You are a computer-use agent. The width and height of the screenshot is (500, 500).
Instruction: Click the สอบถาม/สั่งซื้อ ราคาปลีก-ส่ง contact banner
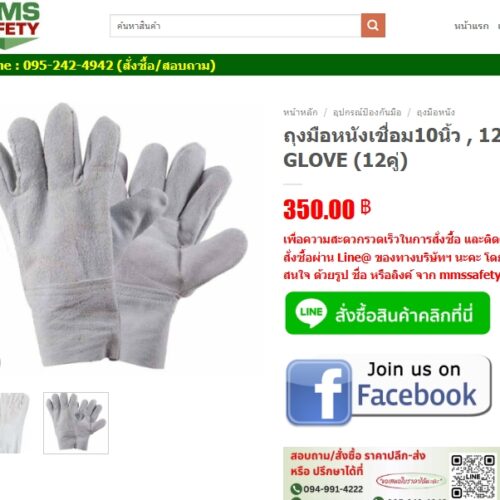click(391, 473)
